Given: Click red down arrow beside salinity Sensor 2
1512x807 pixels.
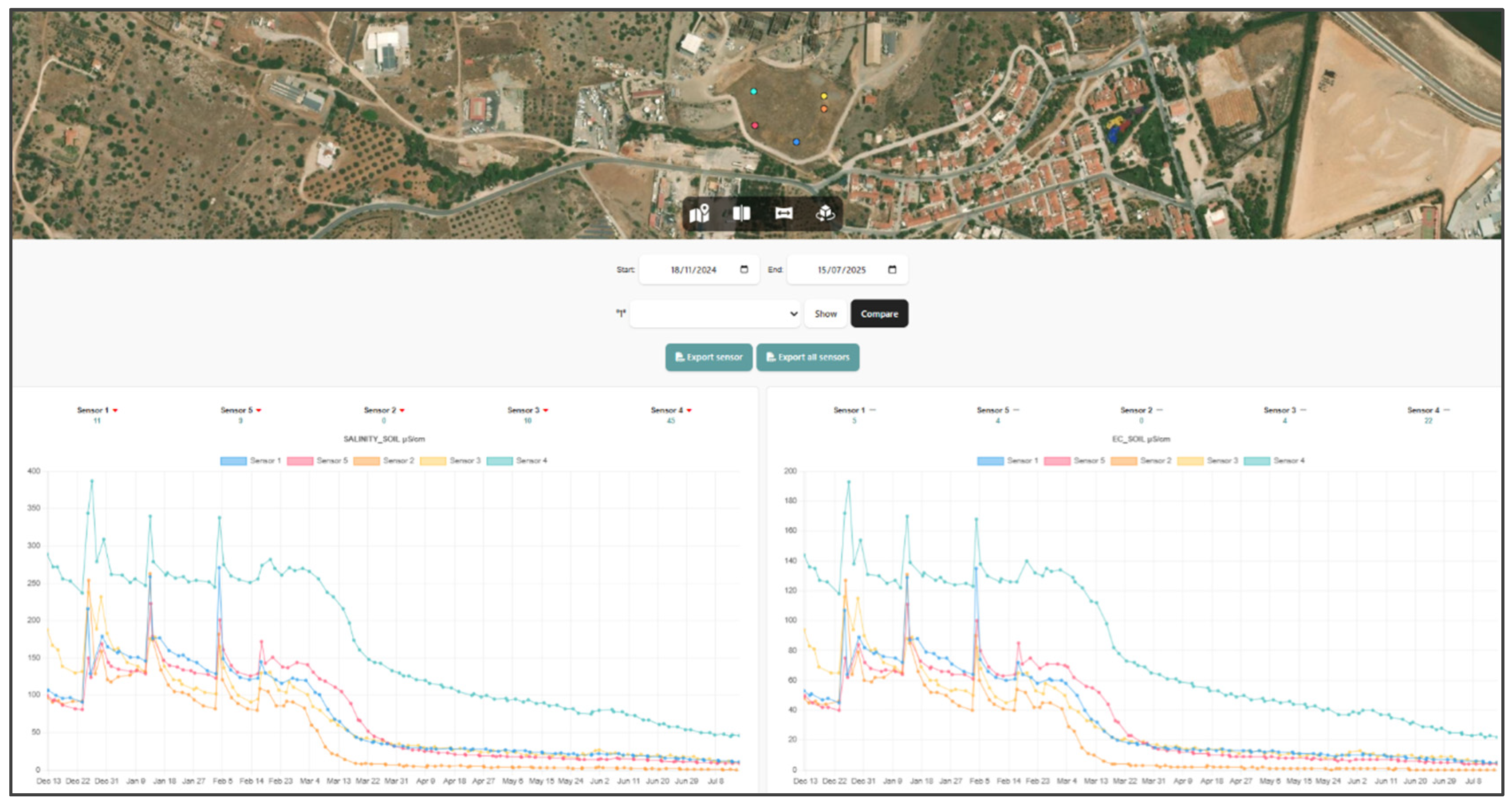Looking at the screenshot, I should pos(402,411).
